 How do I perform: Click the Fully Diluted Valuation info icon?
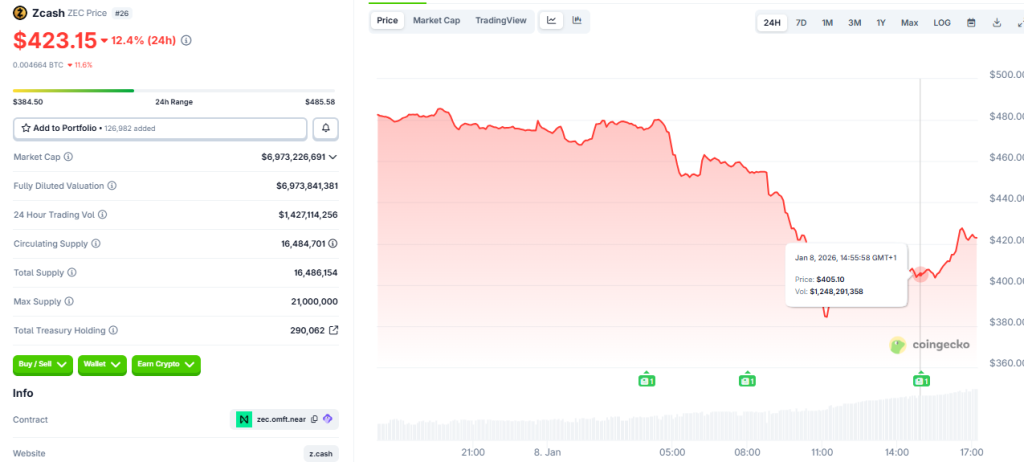pyautogui.click(x=112, y=186)
